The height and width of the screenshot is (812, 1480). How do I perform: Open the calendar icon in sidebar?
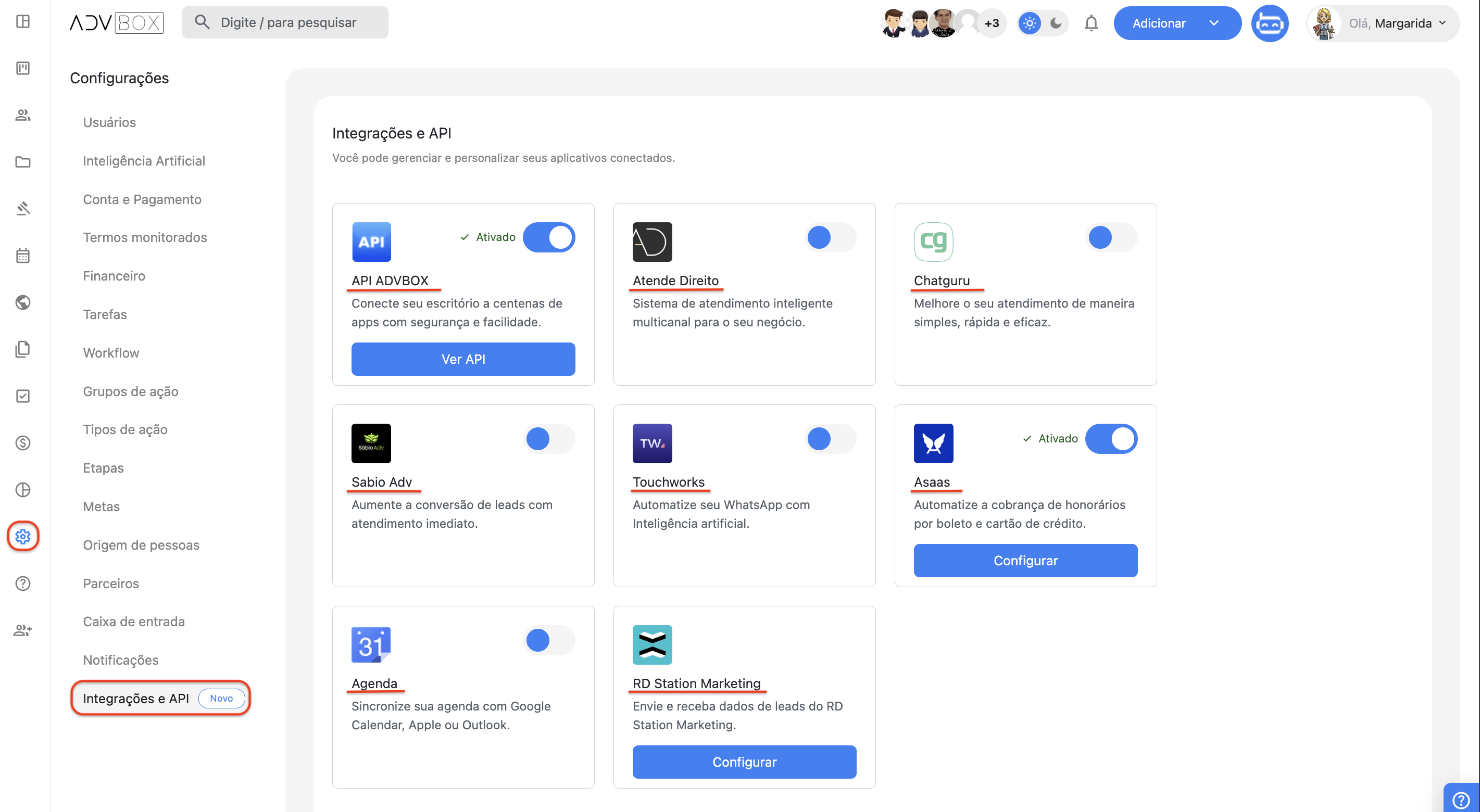click(23, 256)
